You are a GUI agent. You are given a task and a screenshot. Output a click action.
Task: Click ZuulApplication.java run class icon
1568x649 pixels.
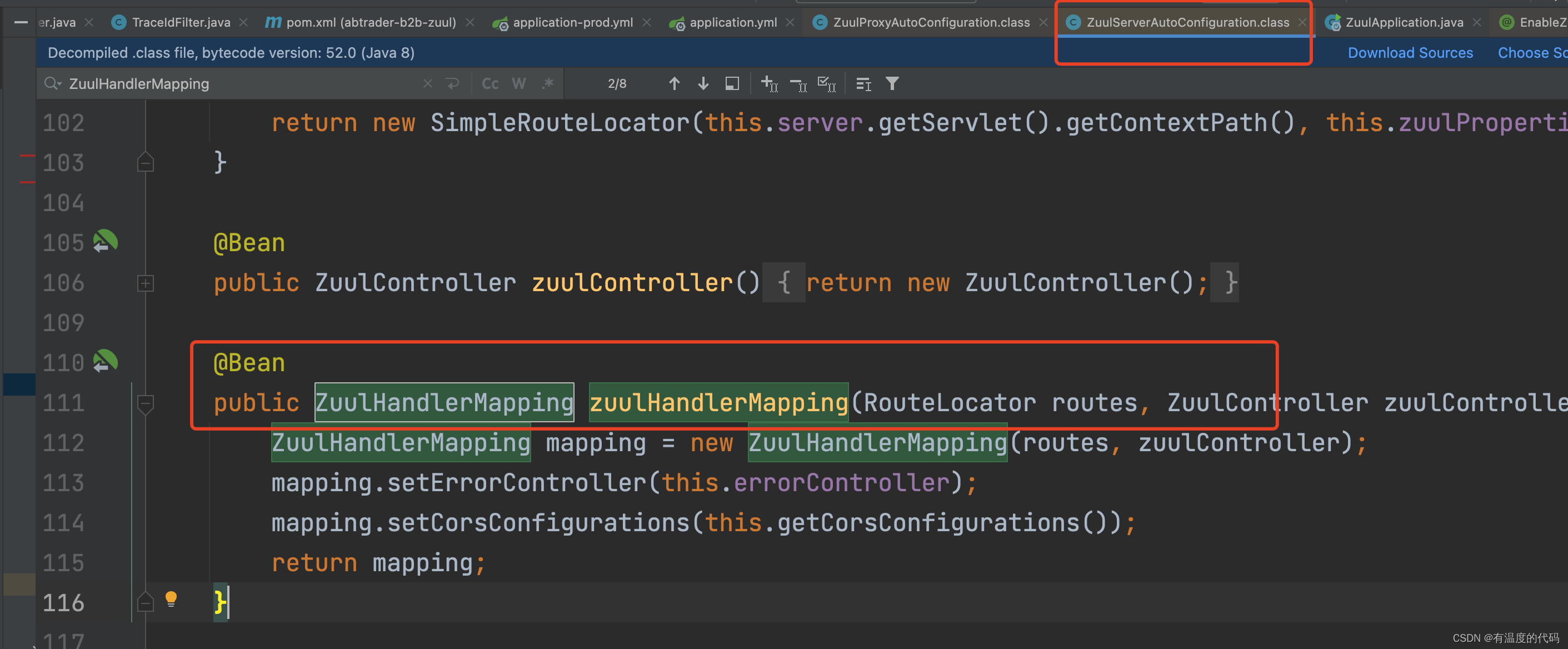point(1333,23)
